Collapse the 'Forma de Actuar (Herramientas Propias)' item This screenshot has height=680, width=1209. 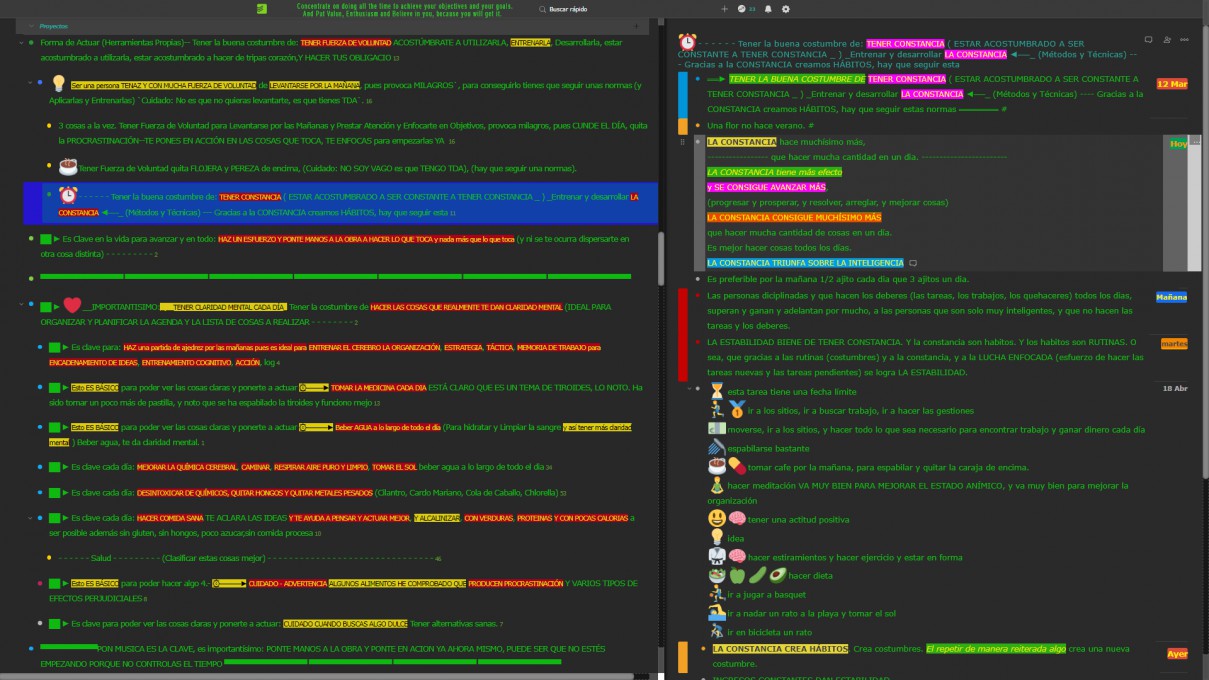pos(20,43)
